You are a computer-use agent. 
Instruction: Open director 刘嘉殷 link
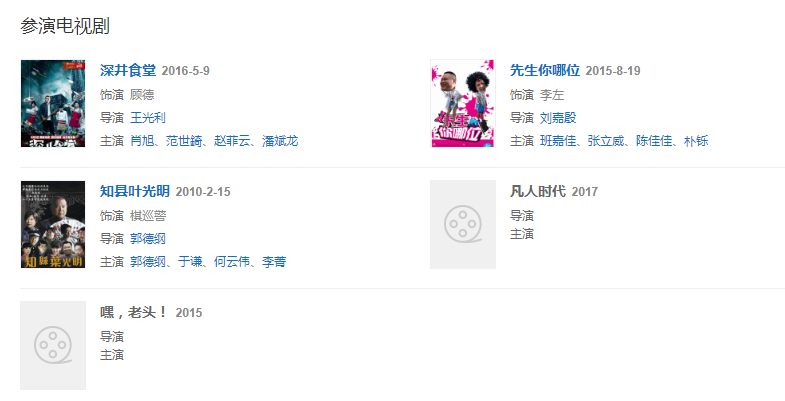coord(558,118)
